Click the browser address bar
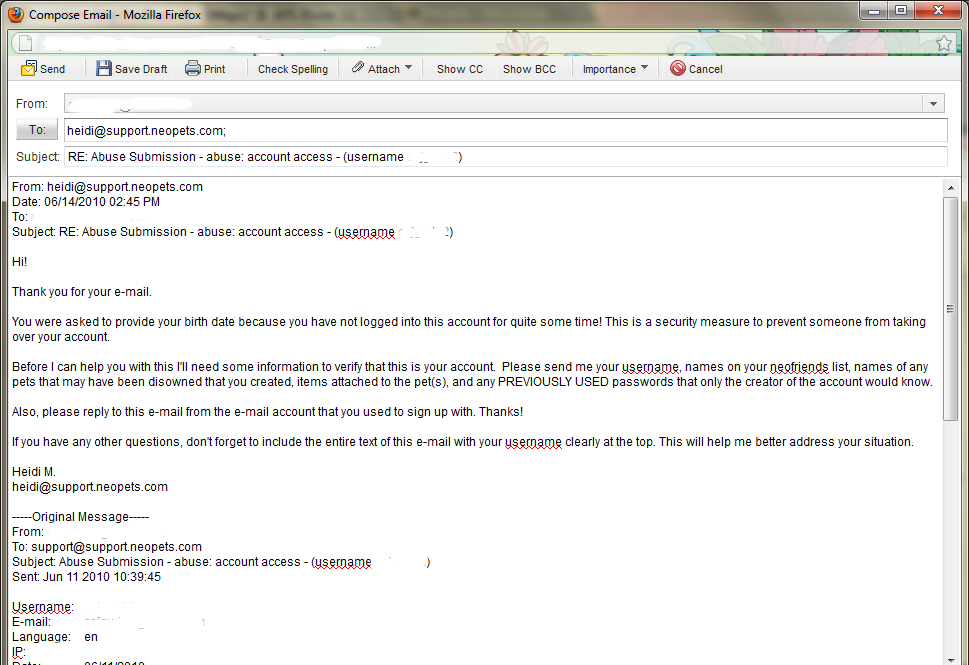Screen dimensions: 969x665 click(x=482, y=43)
